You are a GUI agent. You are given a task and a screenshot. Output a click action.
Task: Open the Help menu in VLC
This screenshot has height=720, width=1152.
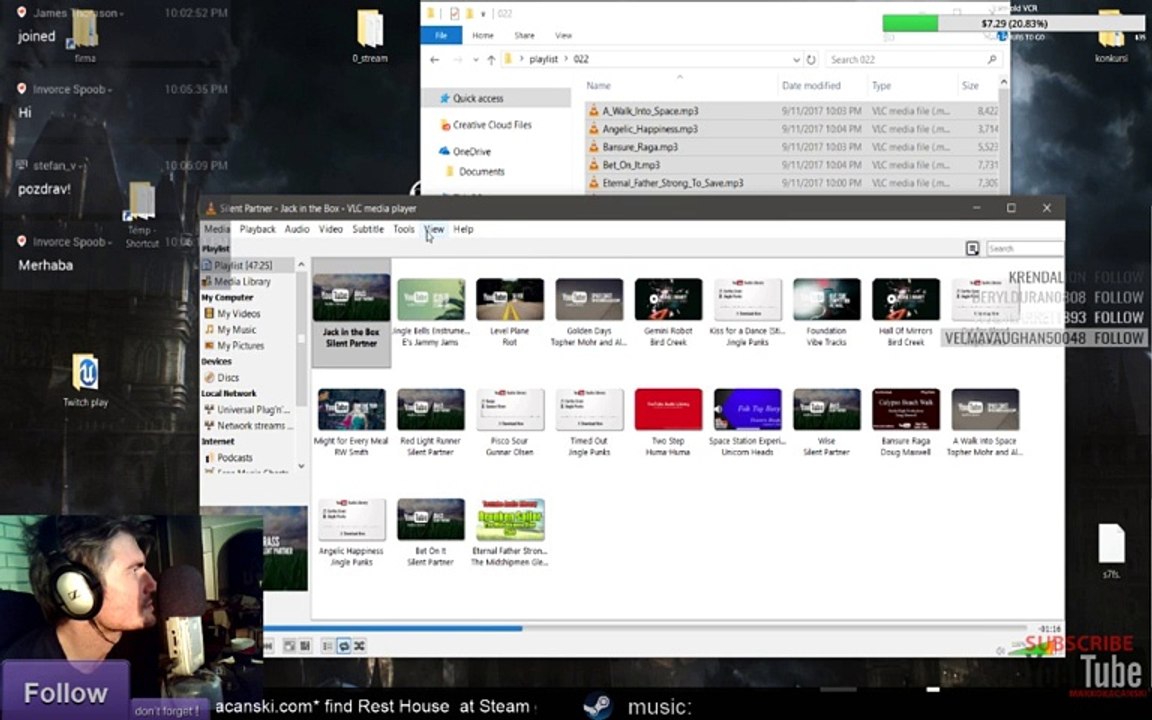pyautogui.click(x=463, y=229)
